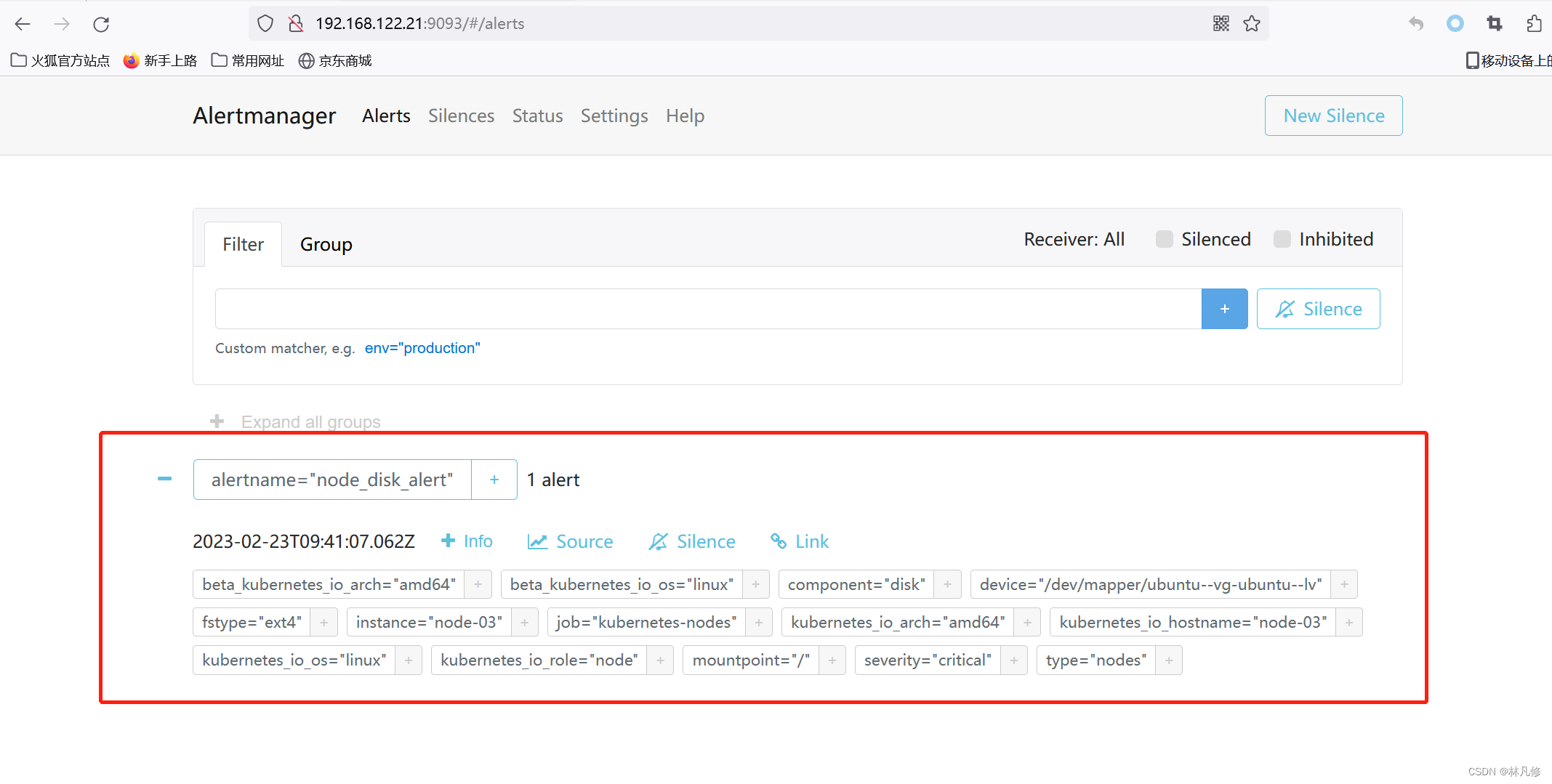The image size is (1552, 784).
Task: Add fstype="ext4" label to filter
Action: pos(324,622)
